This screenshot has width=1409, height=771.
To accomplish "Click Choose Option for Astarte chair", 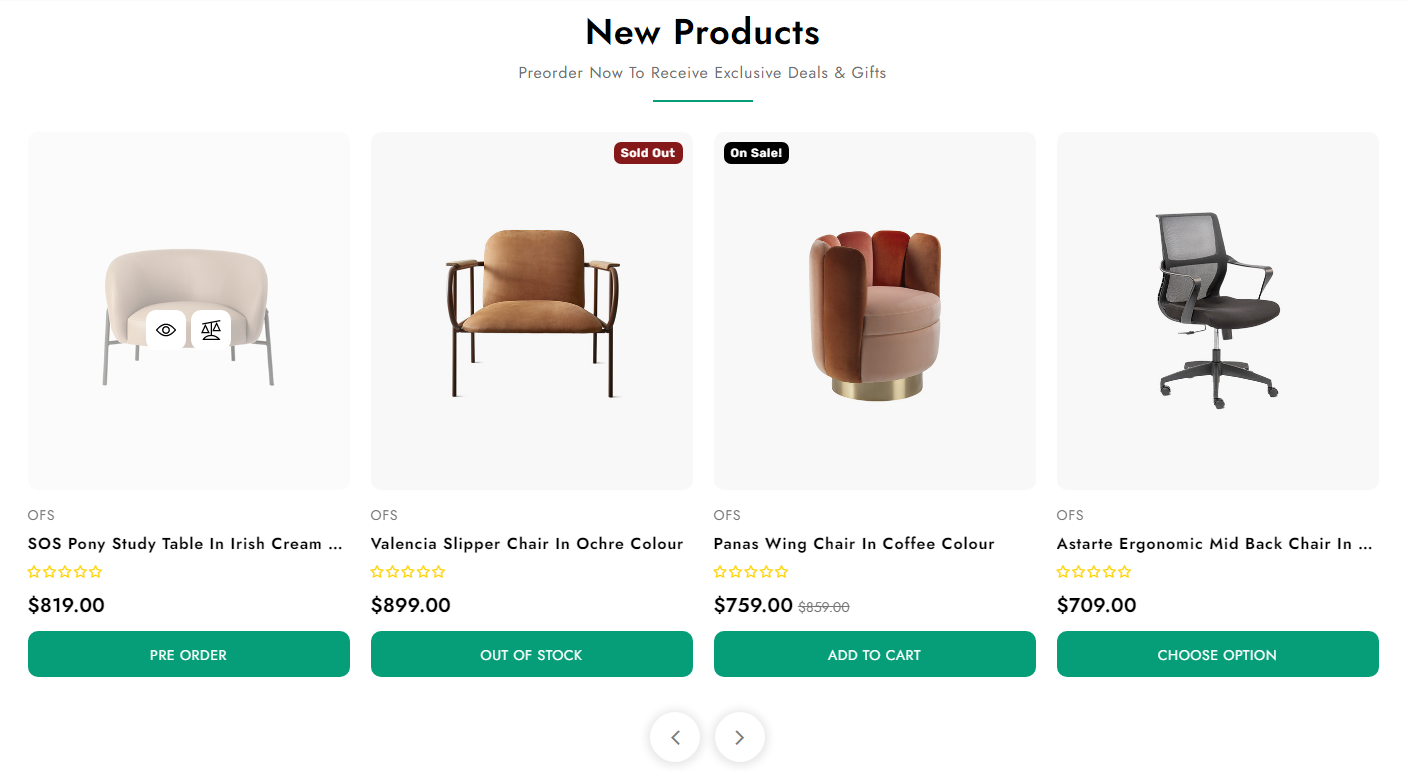I will (x=1217, y=654).
